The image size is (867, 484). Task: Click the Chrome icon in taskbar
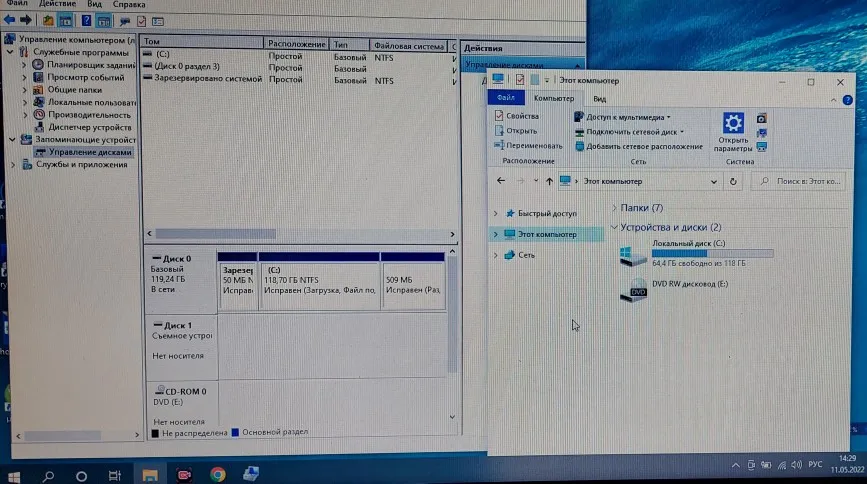click(217, 474)
